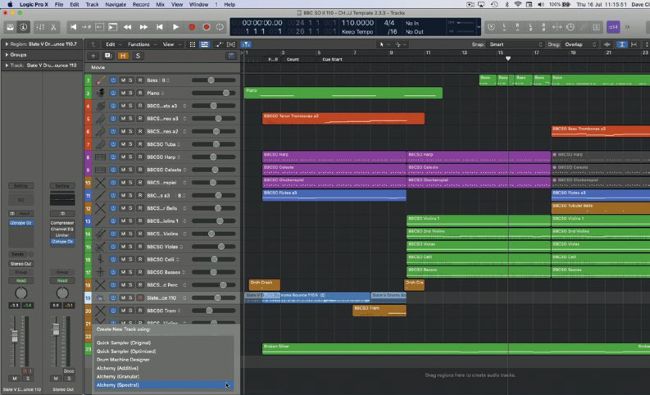Toggle the power button on the Bass track
The height and width of the screenshot is (395, 650).
113,80
